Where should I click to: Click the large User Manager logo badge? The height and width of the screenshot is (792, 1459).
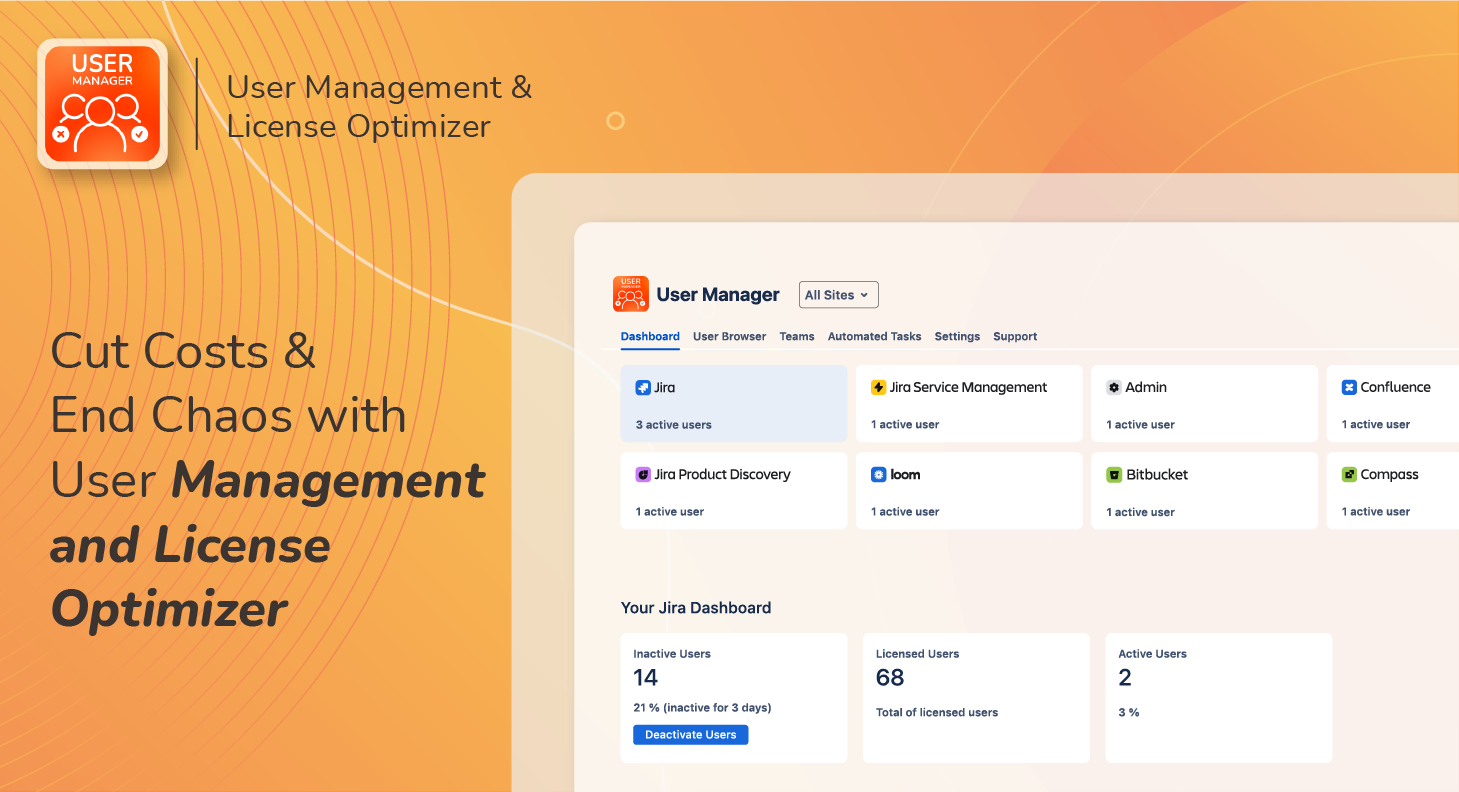102,103
